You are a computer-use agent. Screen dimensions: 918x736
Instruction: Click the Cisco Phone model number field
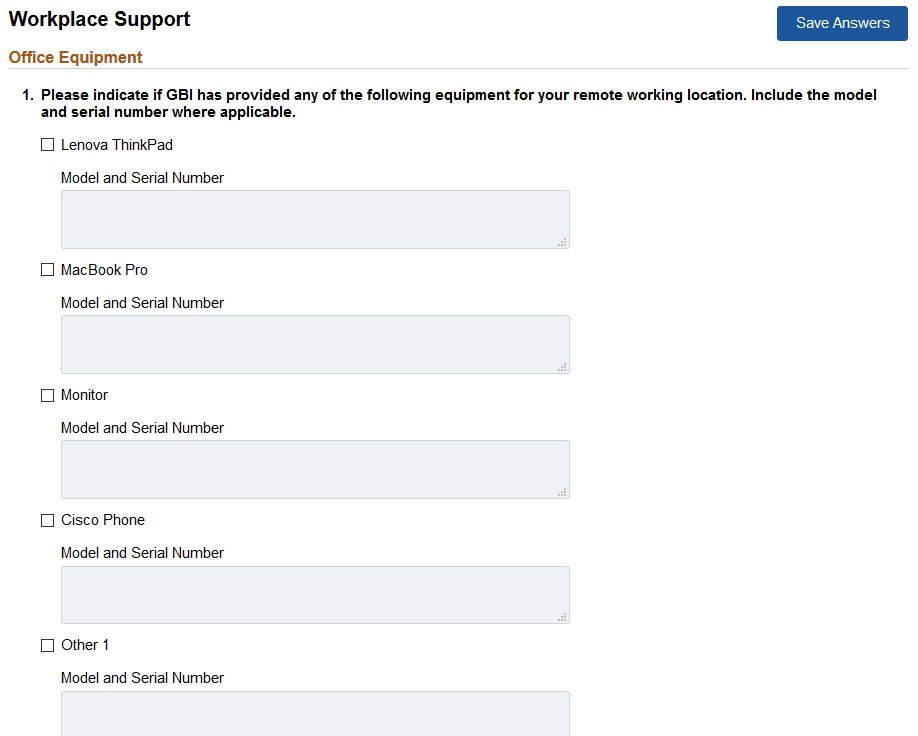point(315,594)
